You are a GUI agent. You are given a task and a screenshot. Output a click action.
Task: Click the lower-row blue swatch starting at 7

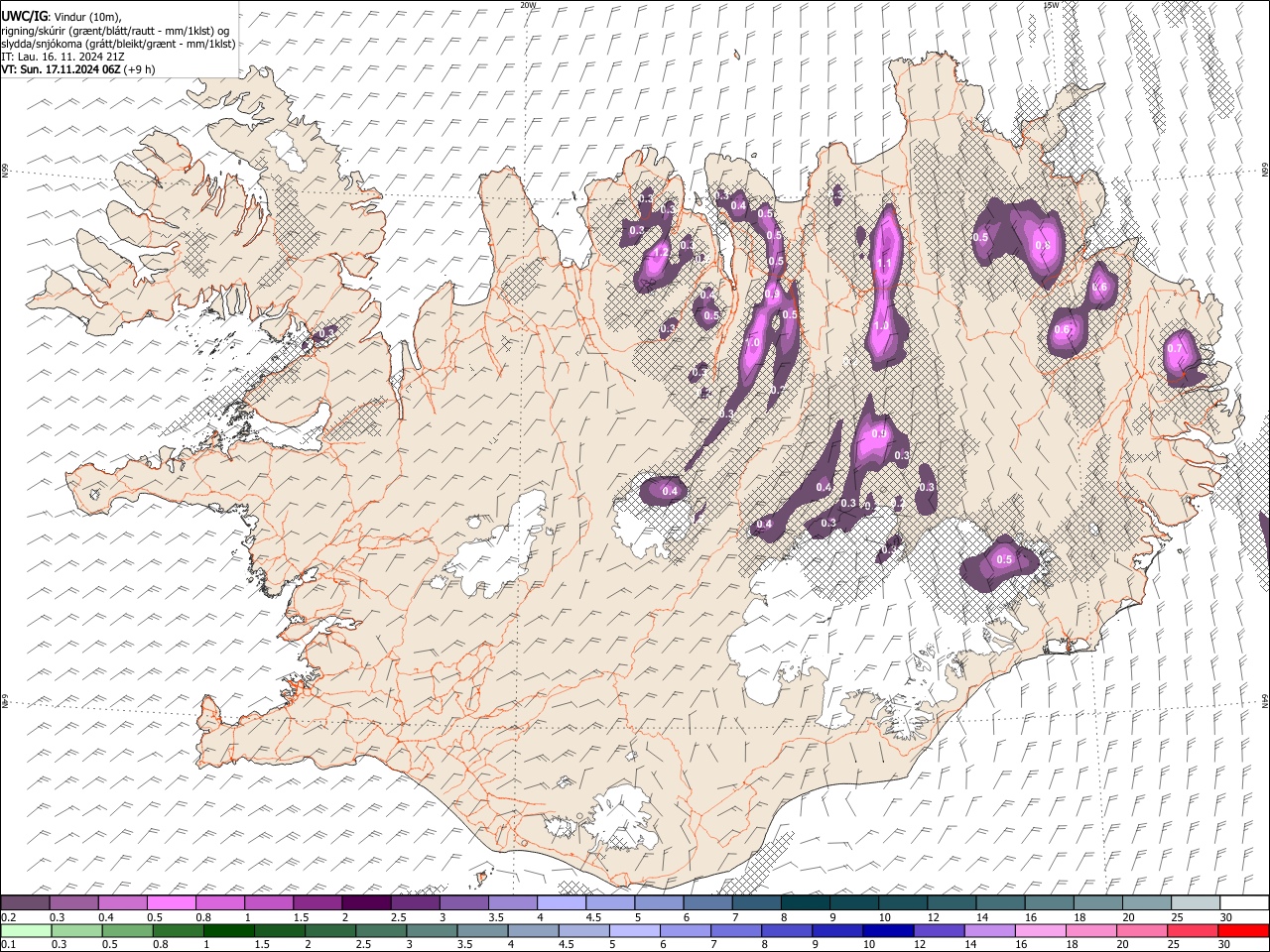735,930
